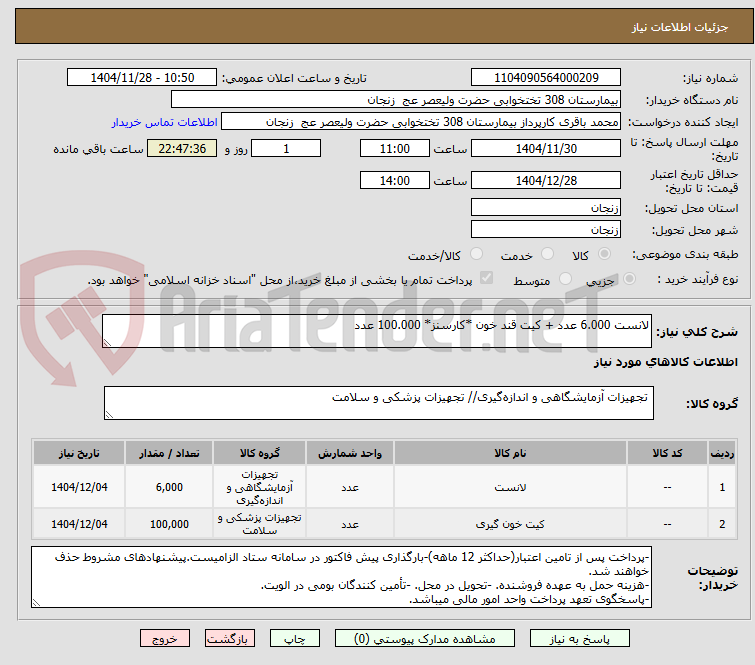Click the توضیحات خریدار text area
This screenshot has width=755, height=665.
(x=341, y=577)
